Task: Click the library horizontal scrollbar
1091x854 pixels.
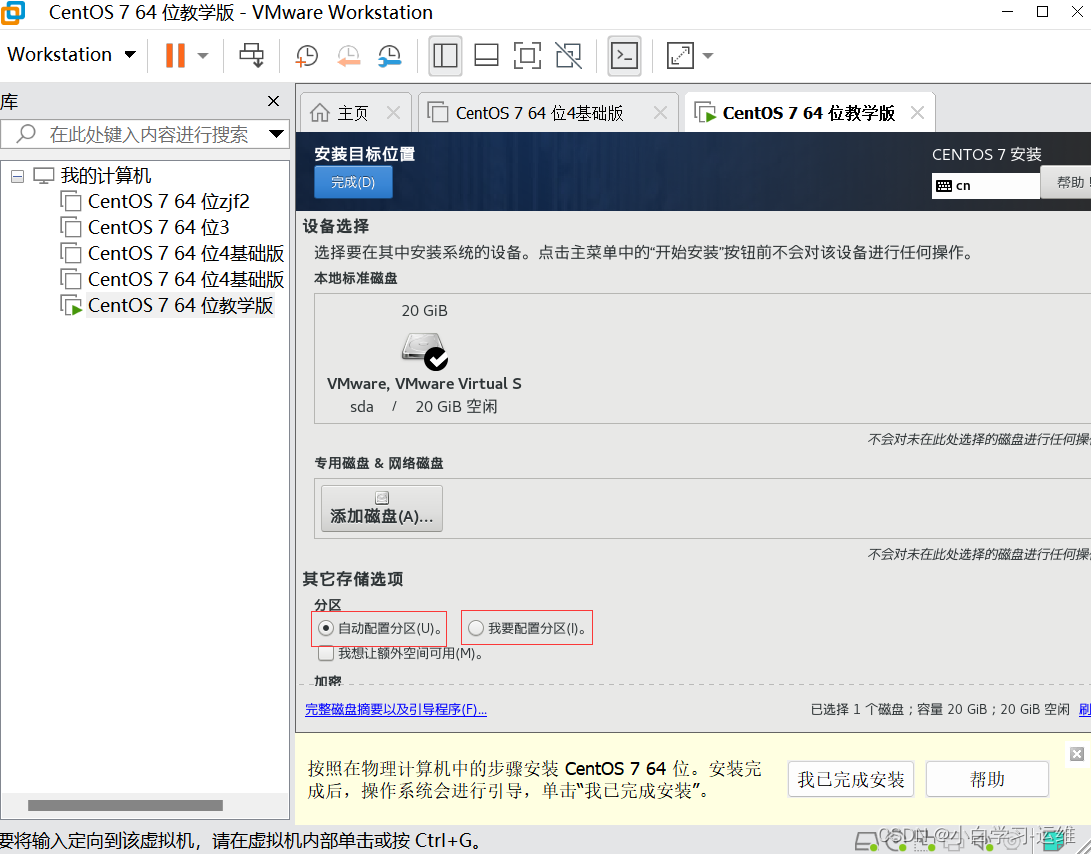Action: [125, 805]
